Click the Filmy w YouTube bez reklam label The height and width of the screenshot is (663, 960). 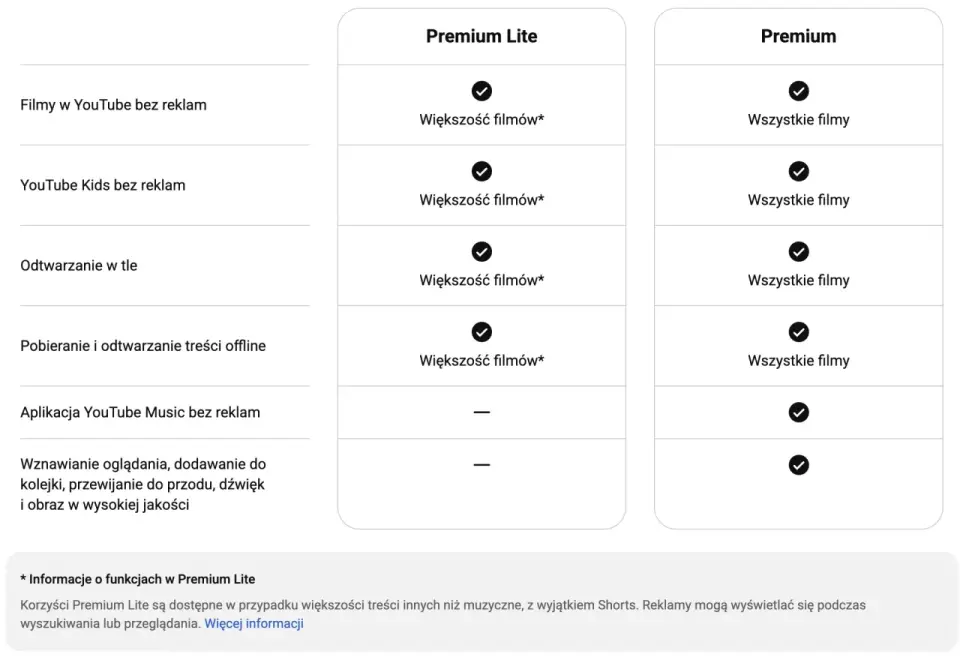pos(113,105)
